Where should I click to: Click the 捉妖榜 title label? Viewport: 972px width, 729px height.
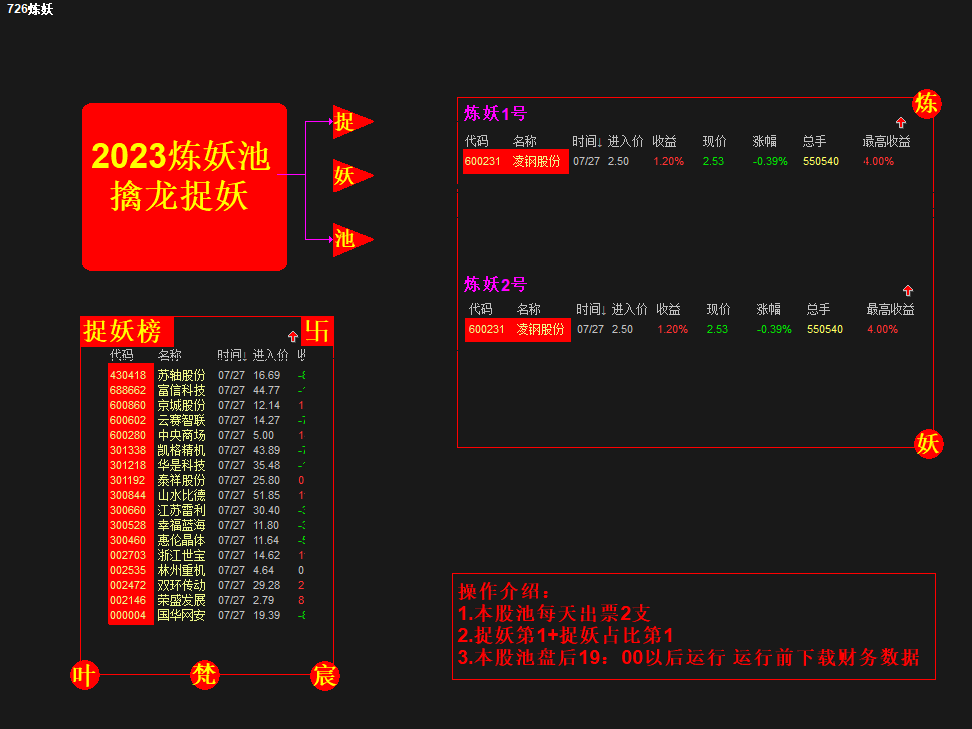point(127,331)
